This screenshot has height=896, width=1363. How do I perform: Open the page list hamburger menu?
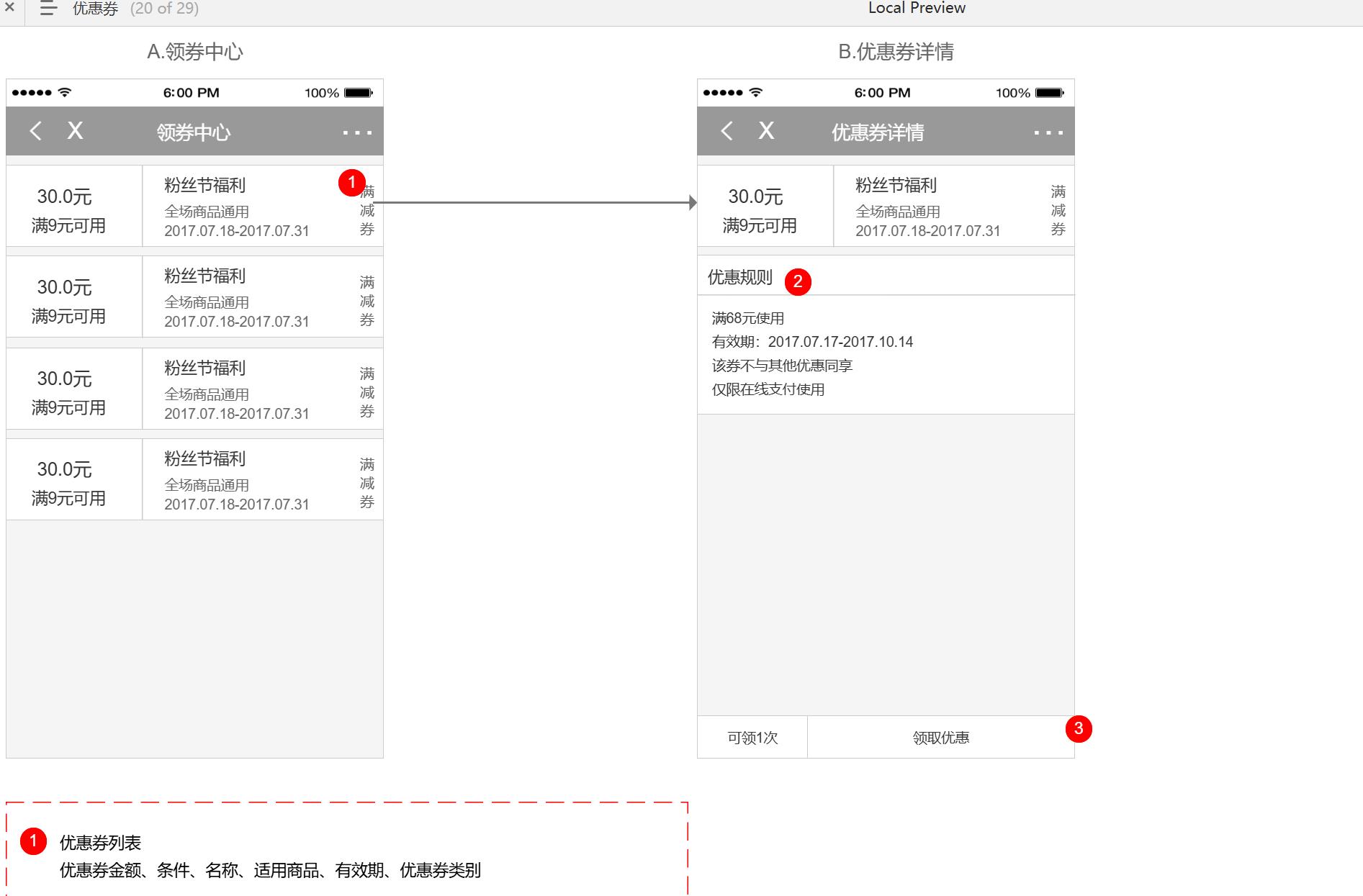click(x=48, y=9)
